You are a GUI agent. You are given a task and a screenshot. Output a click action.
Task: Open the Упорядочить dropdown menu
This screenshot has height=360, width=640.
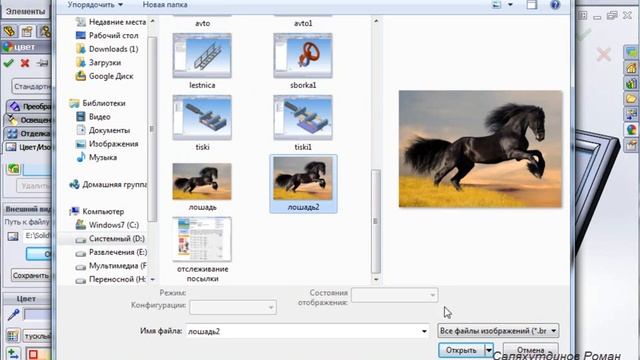95,5
